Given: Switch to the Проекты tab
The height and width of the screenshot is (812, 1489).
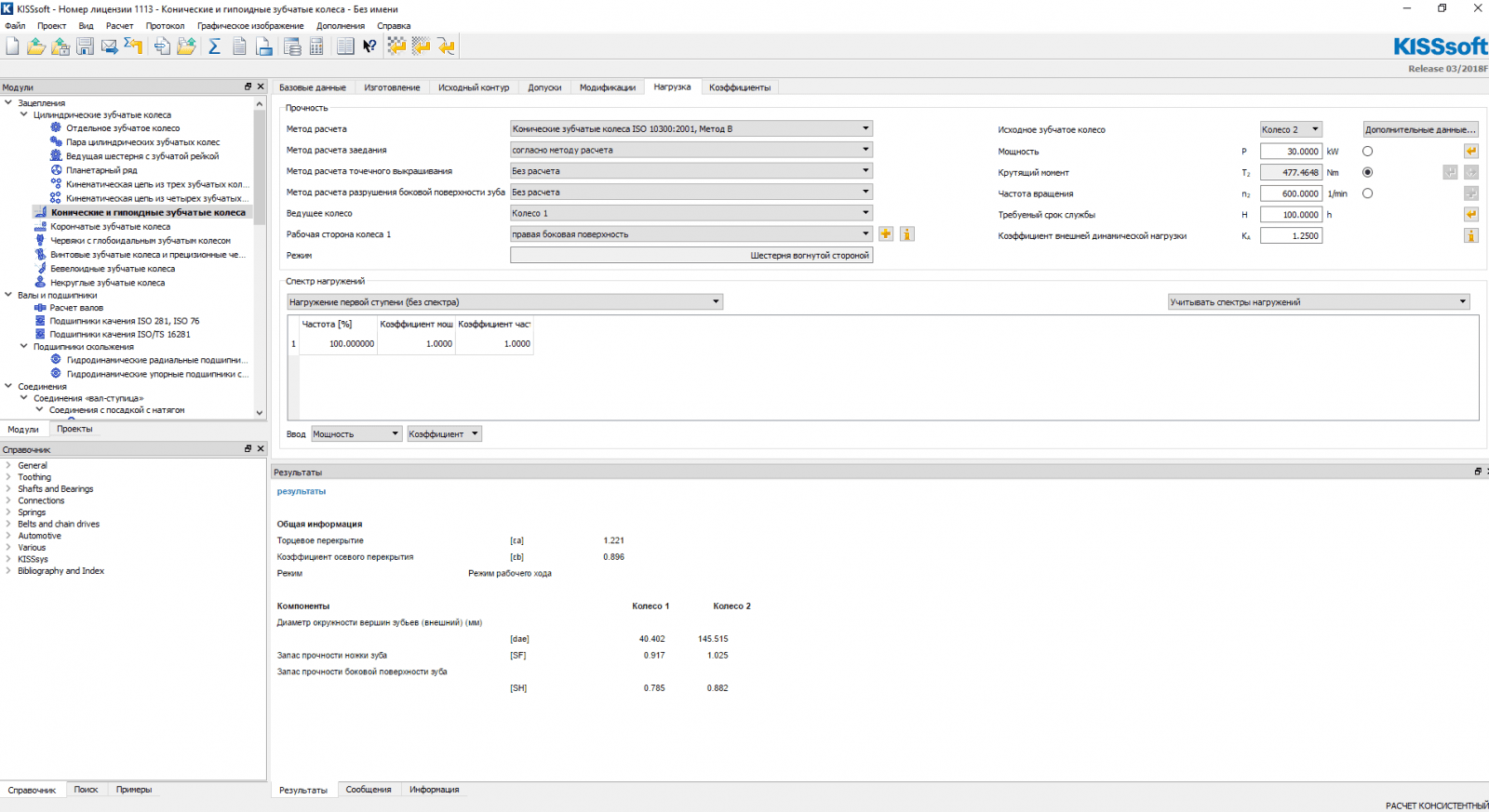Looking at the screenshot, I should tap(74, 429).
